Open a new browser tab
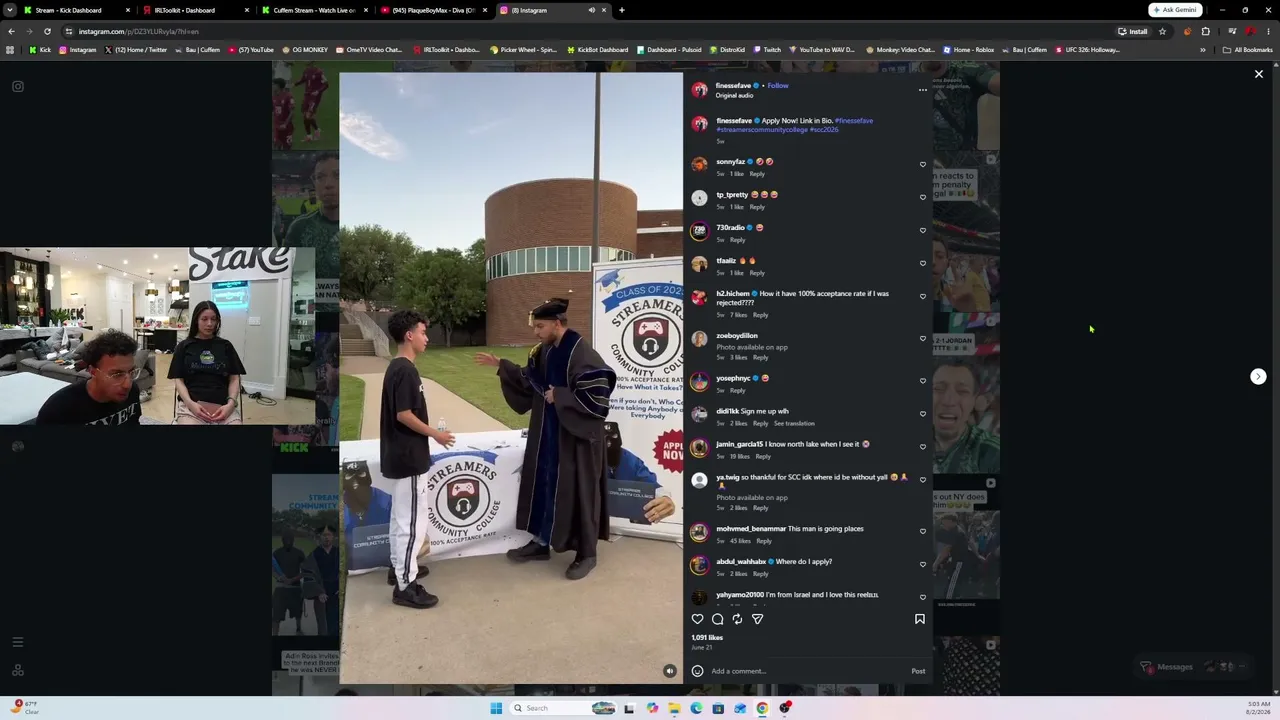The height and width of the screenshot is (720, 1280). tap(622, 10)
